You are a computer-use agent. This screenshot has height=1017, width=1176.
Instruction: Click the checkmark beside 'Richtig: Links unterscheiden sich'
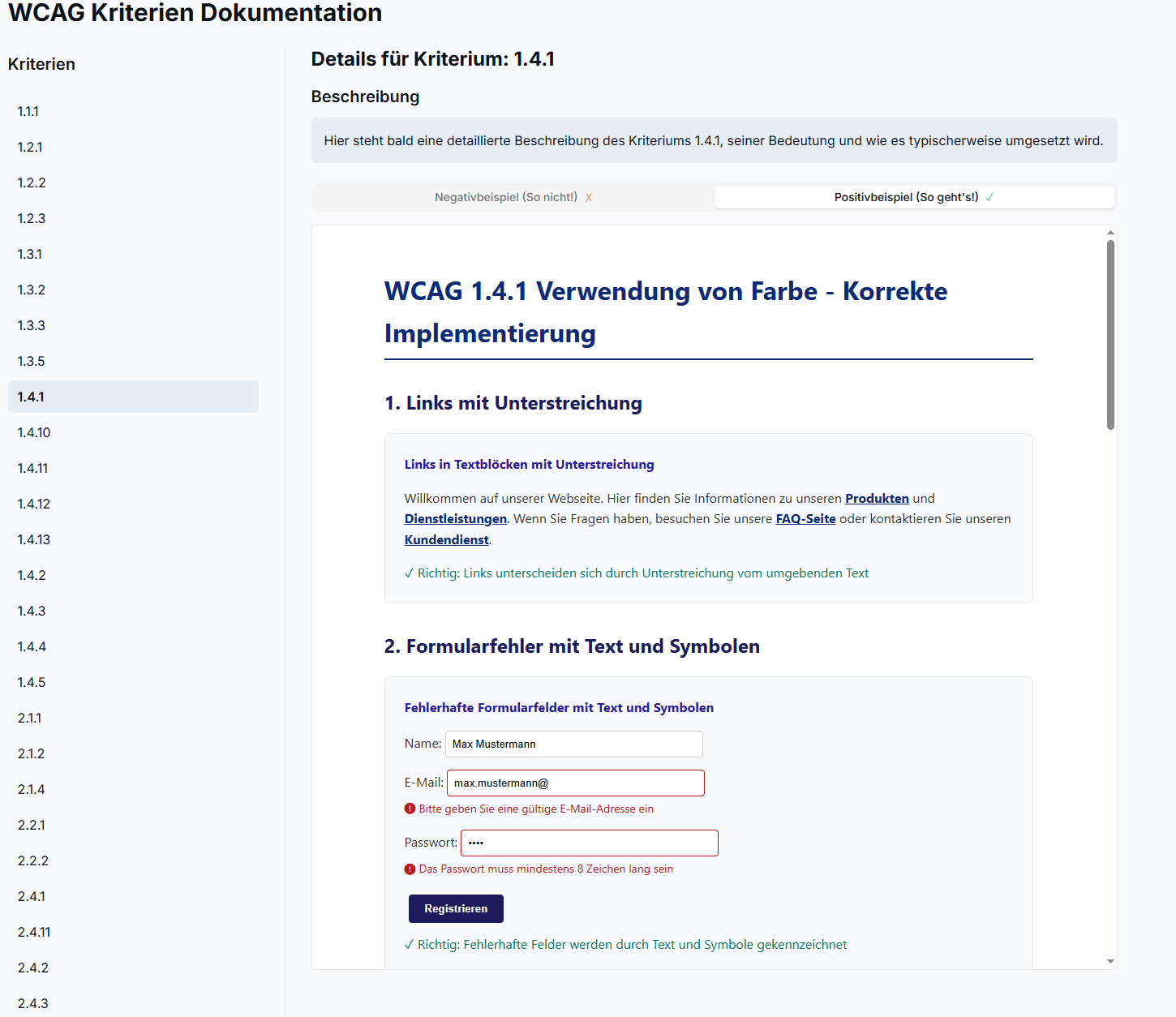(409, 573)
